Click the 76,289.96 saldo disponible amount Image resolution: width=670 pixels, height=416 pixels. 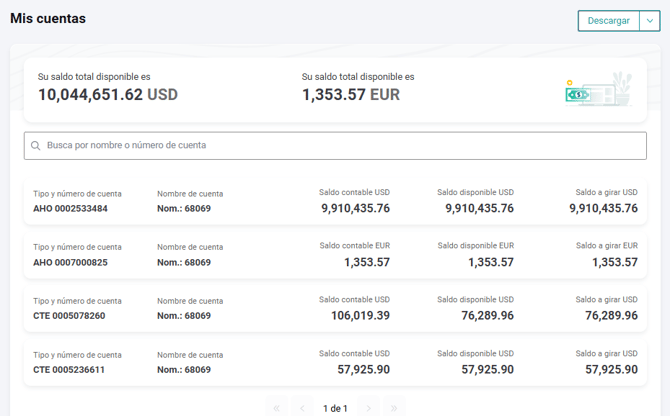coord(479,316)
